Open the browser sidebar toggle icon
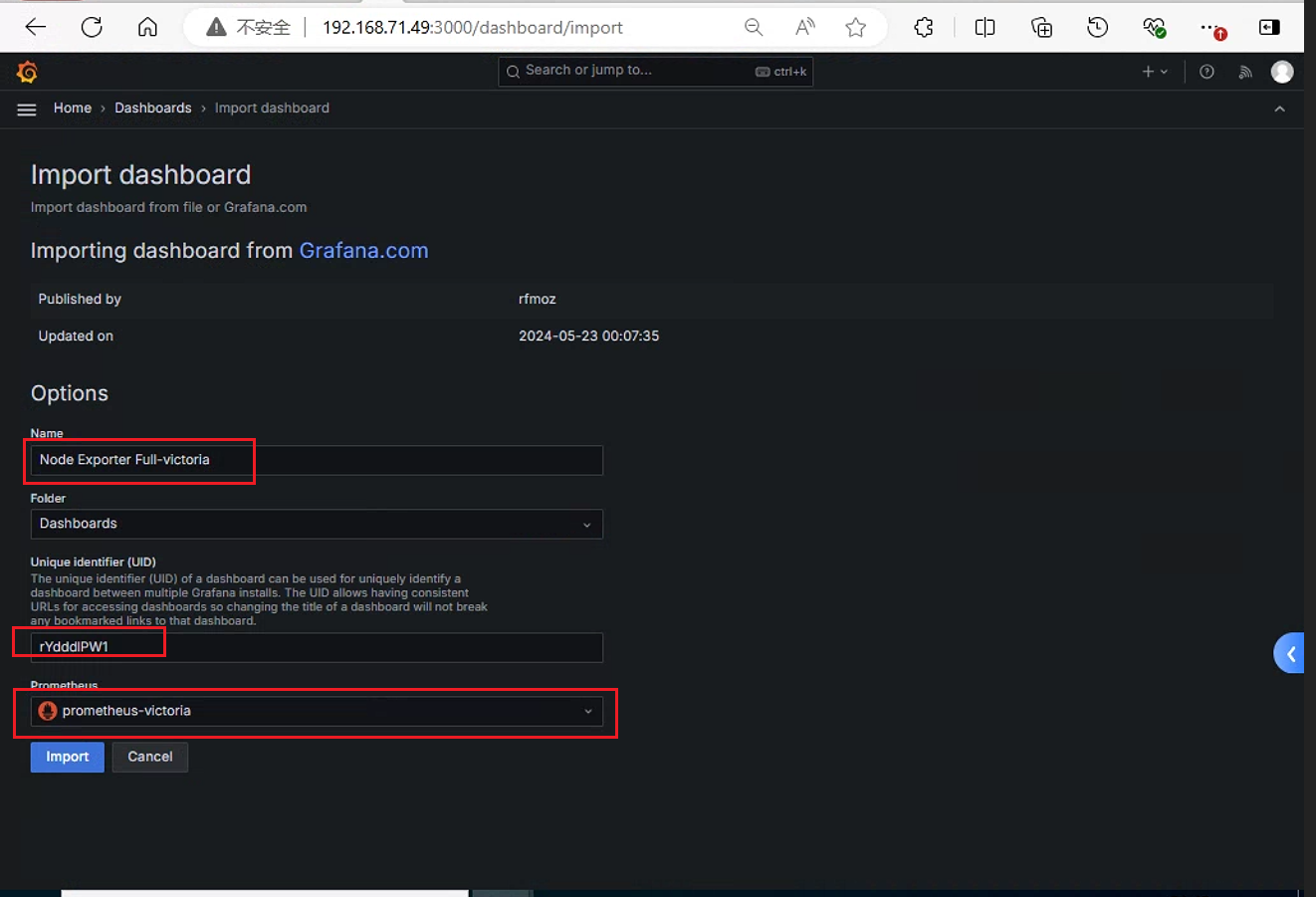This screenshot has height=897, width=1316. click(1269, 28)
